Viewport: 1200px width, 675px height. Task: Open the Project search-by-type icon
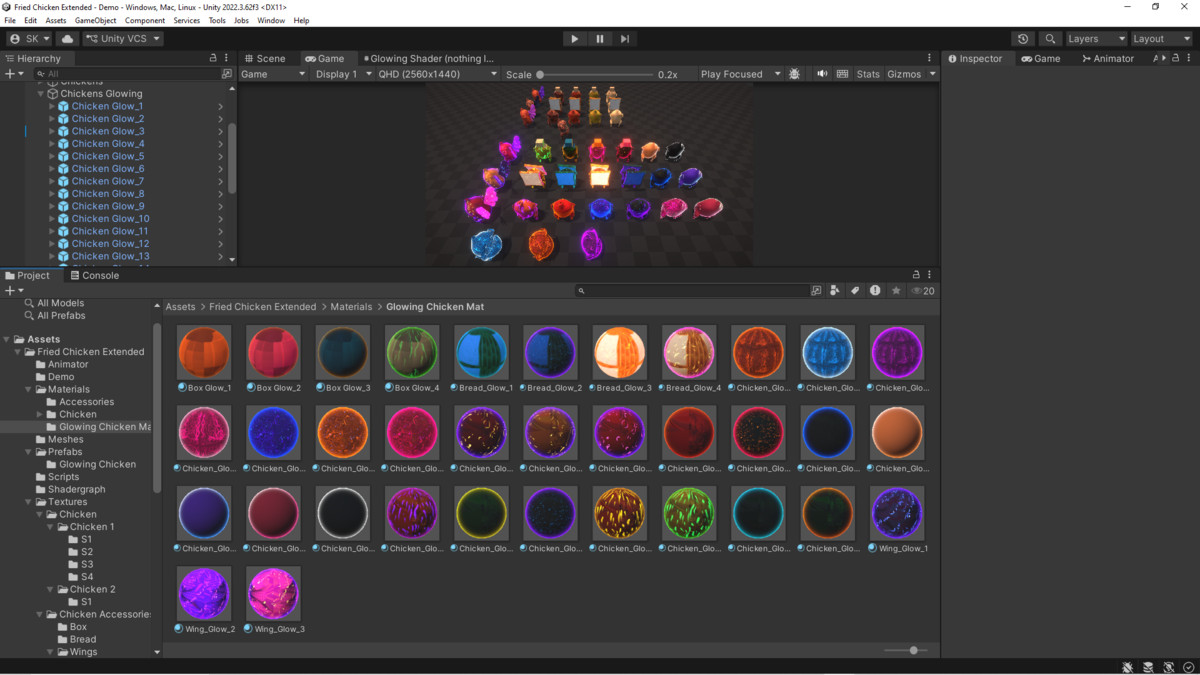[835, 291]
